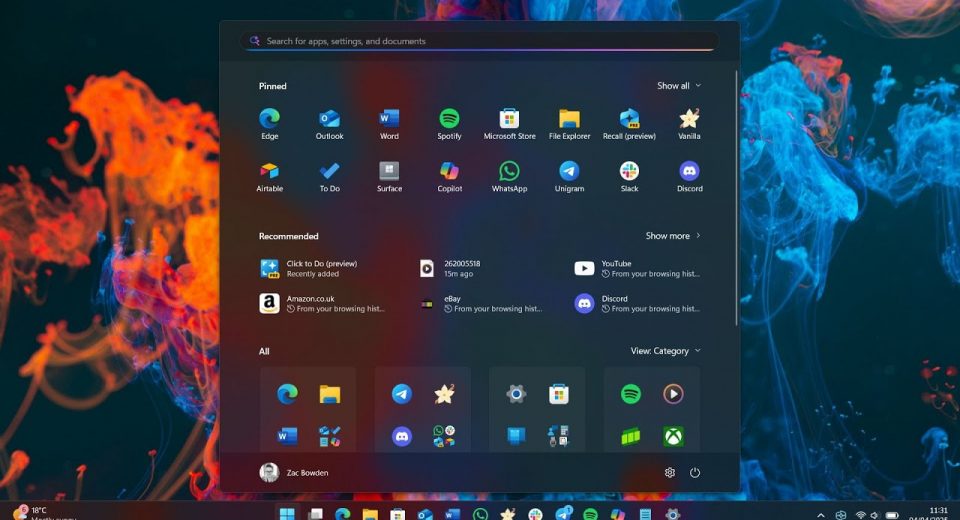Open Xbox icon in All category group
960x520 pixels.
click(x=673, y=436)
